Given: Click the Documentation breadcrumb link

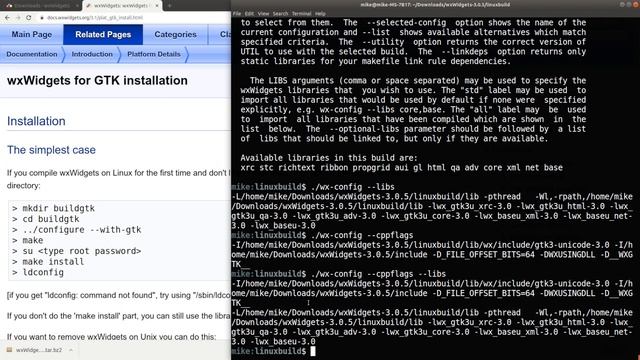Looking at the screenshot, I should point(32,54).
